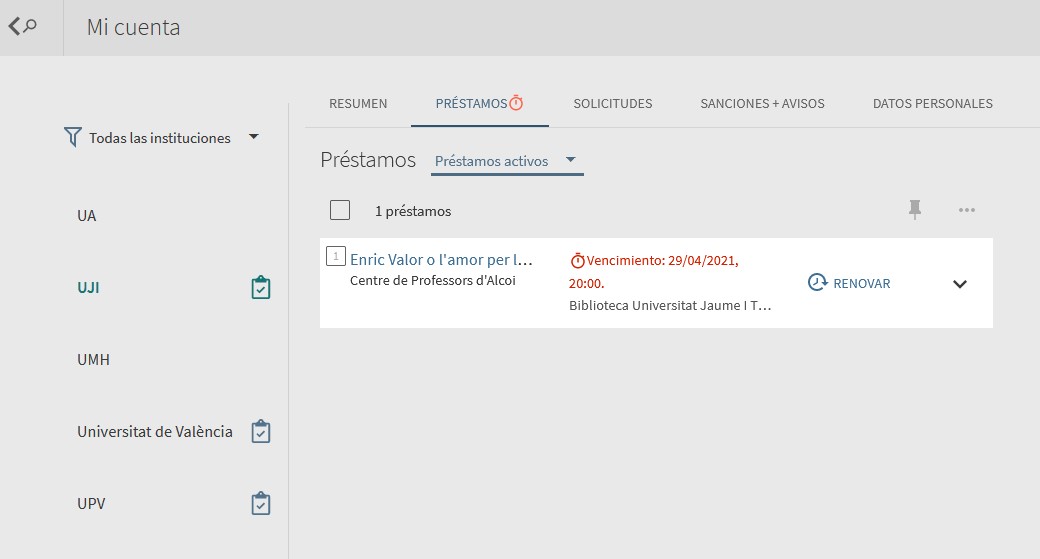1040x559 pixels.
Task: Expand loan details chevron
Action: (x=960, y=284)
